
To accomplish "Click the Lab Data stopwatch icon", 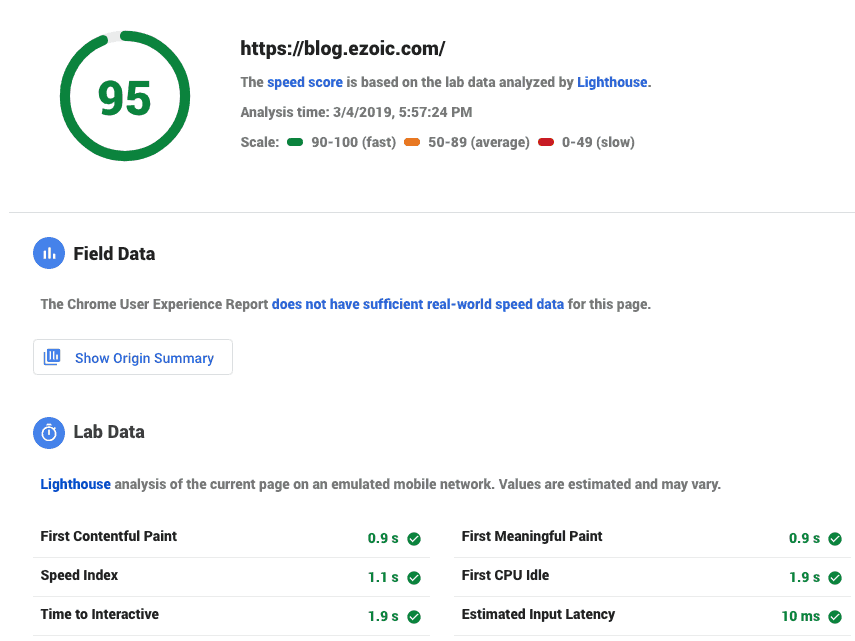I will (x=49, y=433).
